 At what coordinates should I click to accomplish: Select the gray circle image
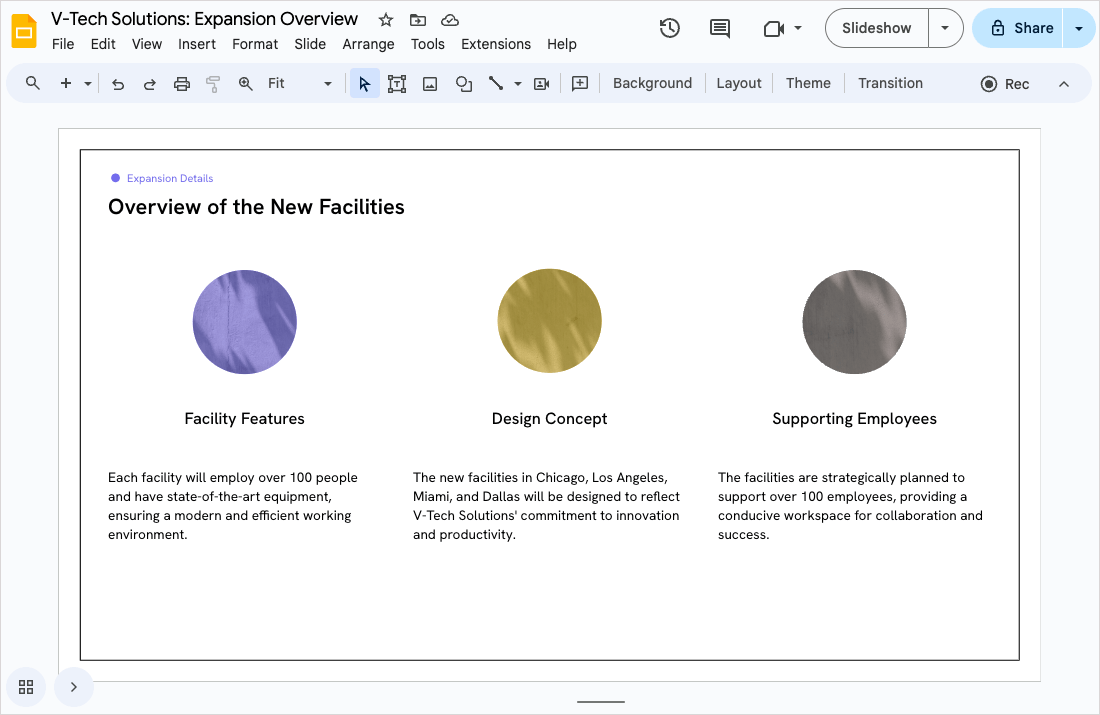[x=854, y=322]
